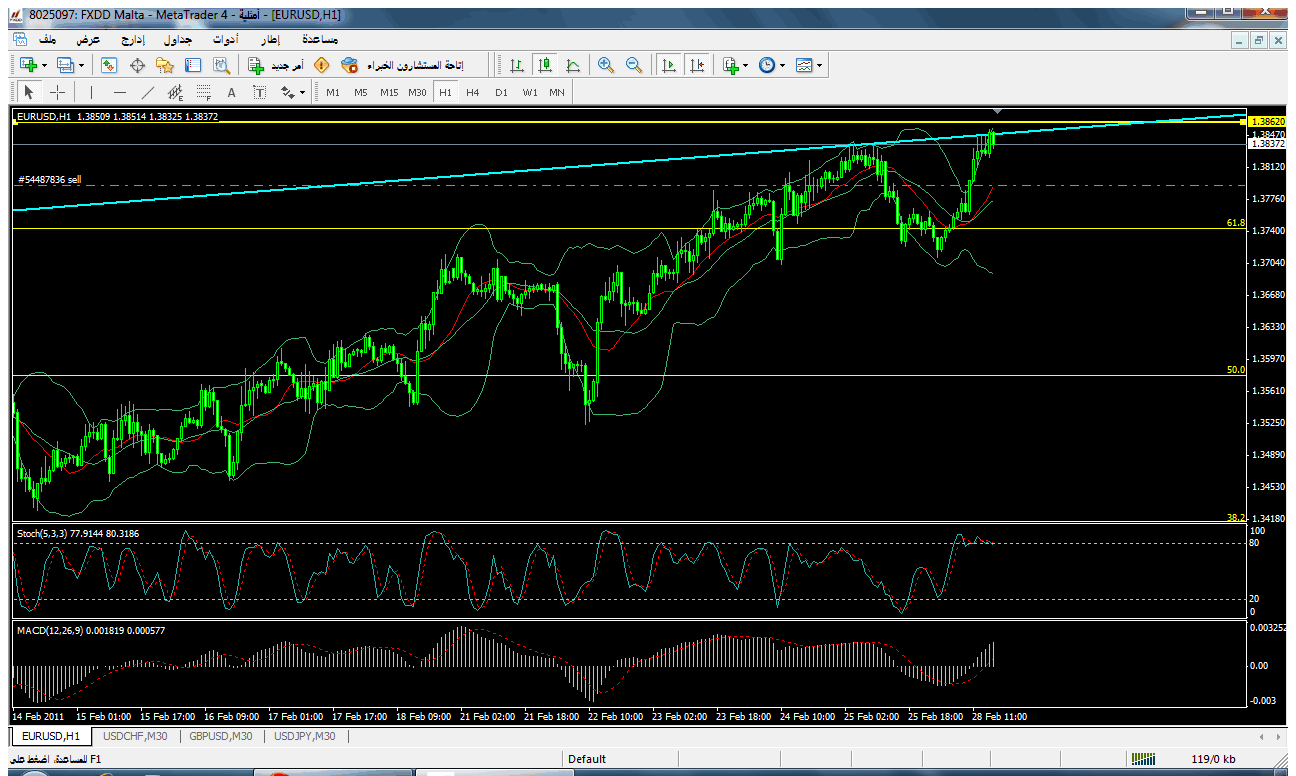Viewport: 1296px width, 776px height.
Task: Open the ملف menu
Action: pyautogui.click(x=48, y=39)
